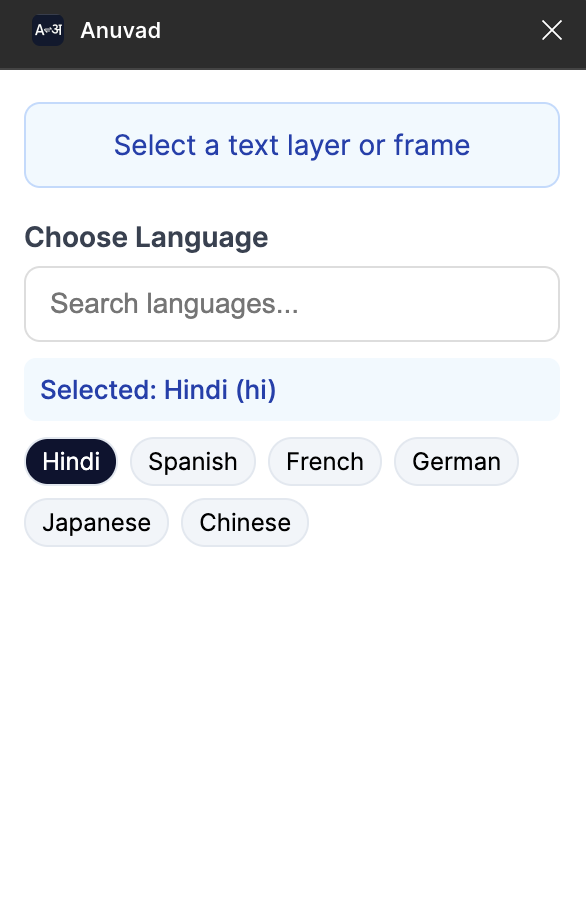
Task: Click the Choose Language heading
Action: 146,237
